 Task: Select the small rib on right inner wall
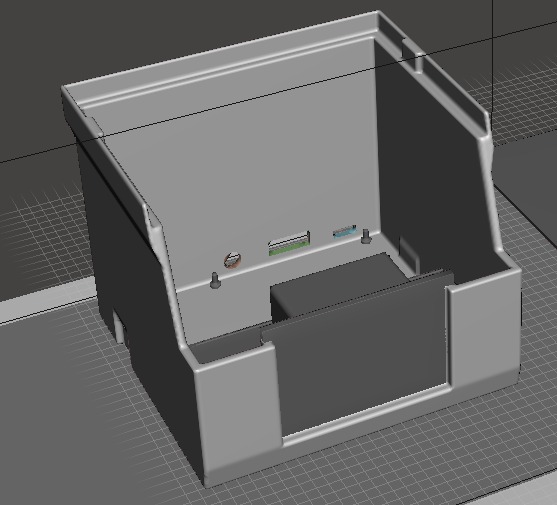pos(409,253)
